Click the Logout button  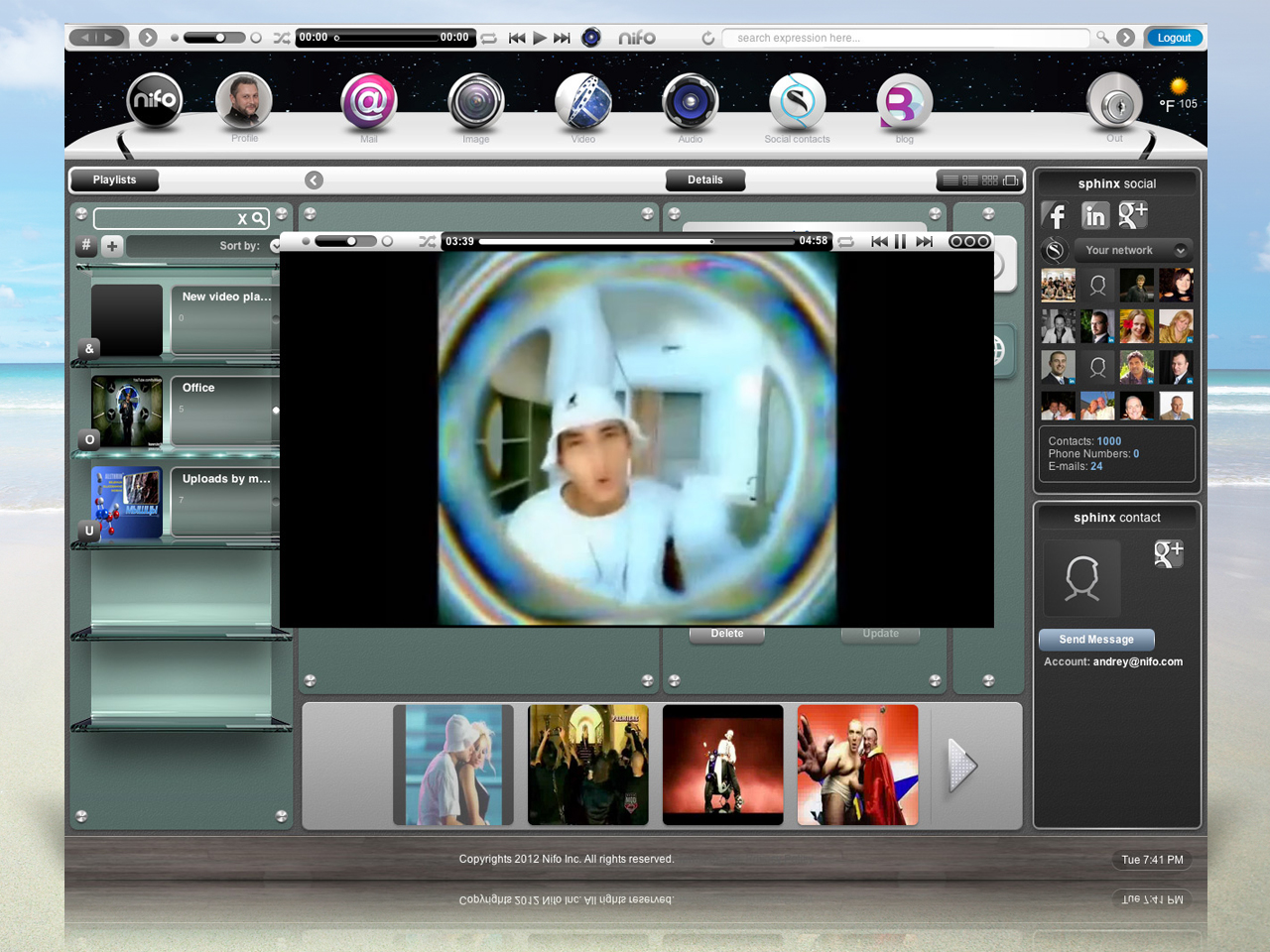[1174, 38]
